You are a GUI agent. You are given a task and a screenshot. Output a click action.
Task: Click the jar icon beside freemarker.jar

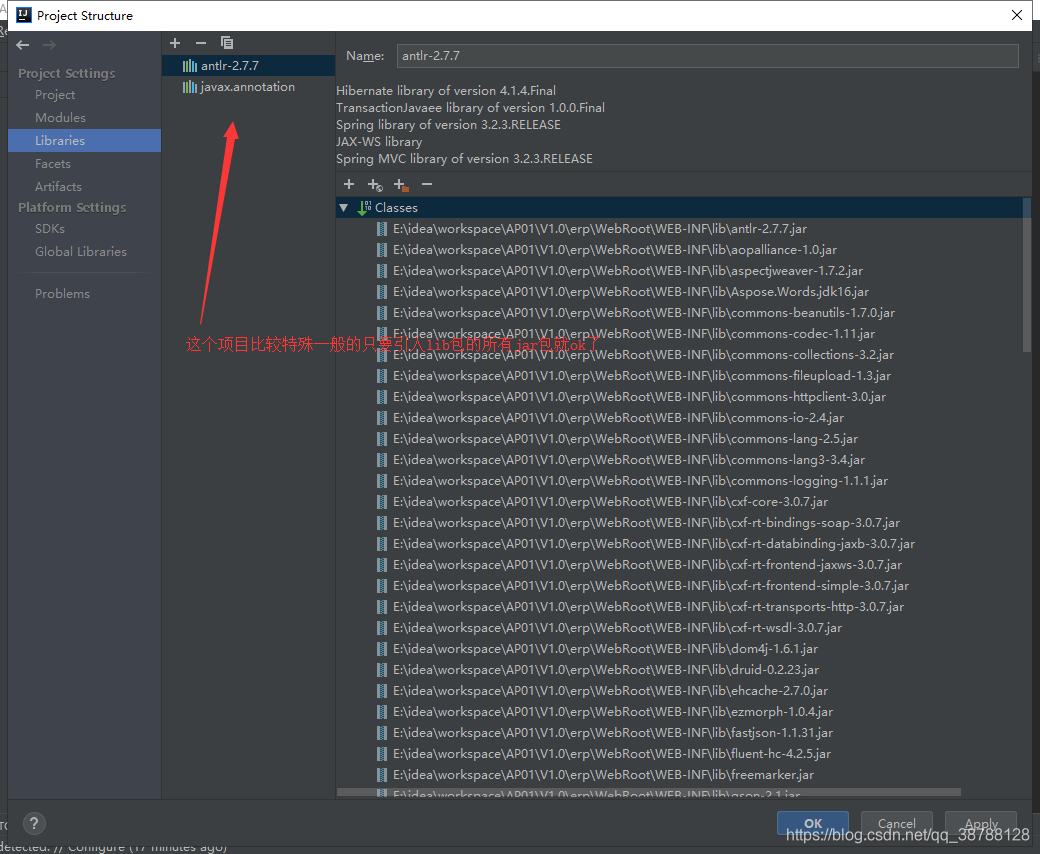point(382,775)
